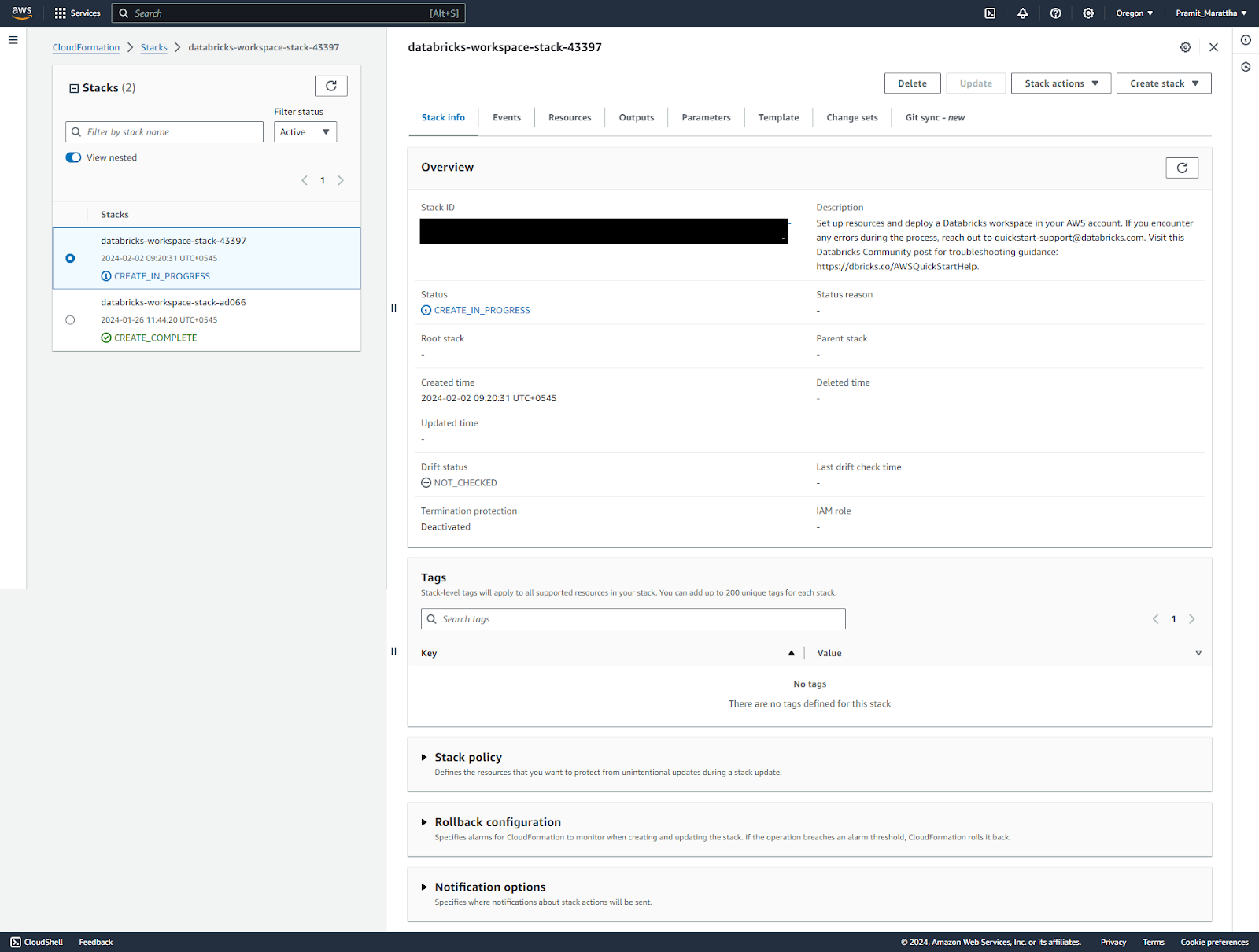1259x952 pixels.
Task: Disable the View nested toggle
Action: [72, 157]
